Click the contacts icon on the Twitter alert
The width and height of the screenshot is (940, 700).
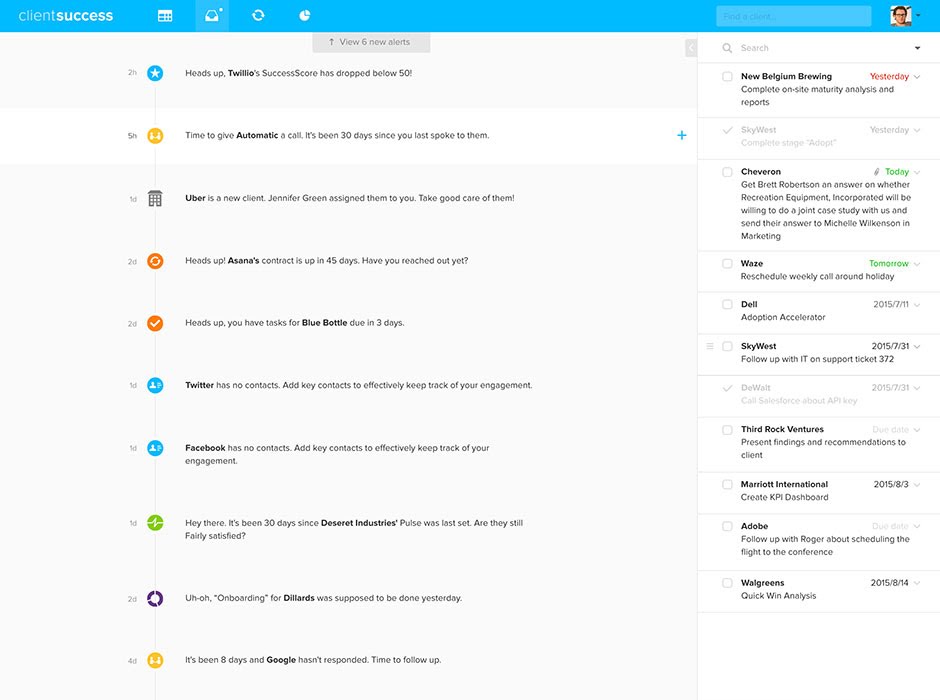click(x=155, y=385)
